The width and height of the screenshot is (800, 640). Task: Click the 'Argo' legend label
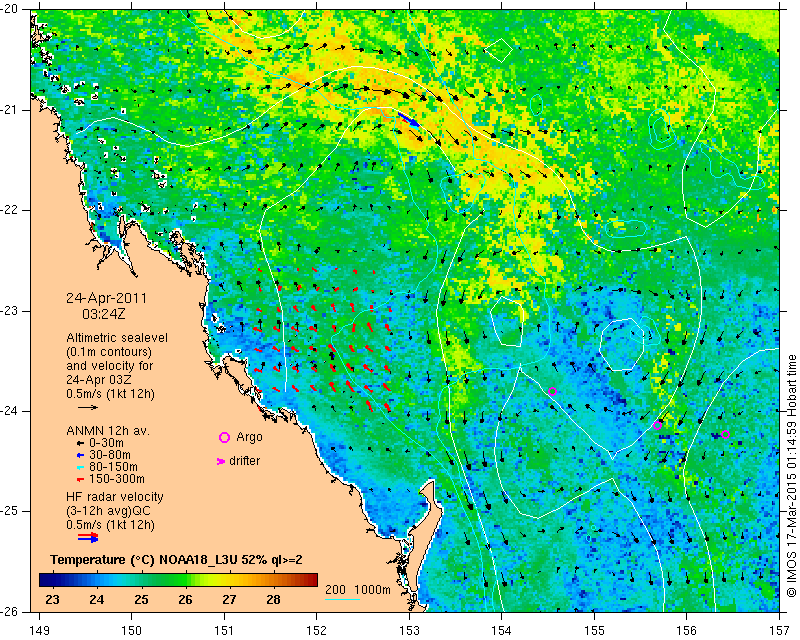(249, 437)
